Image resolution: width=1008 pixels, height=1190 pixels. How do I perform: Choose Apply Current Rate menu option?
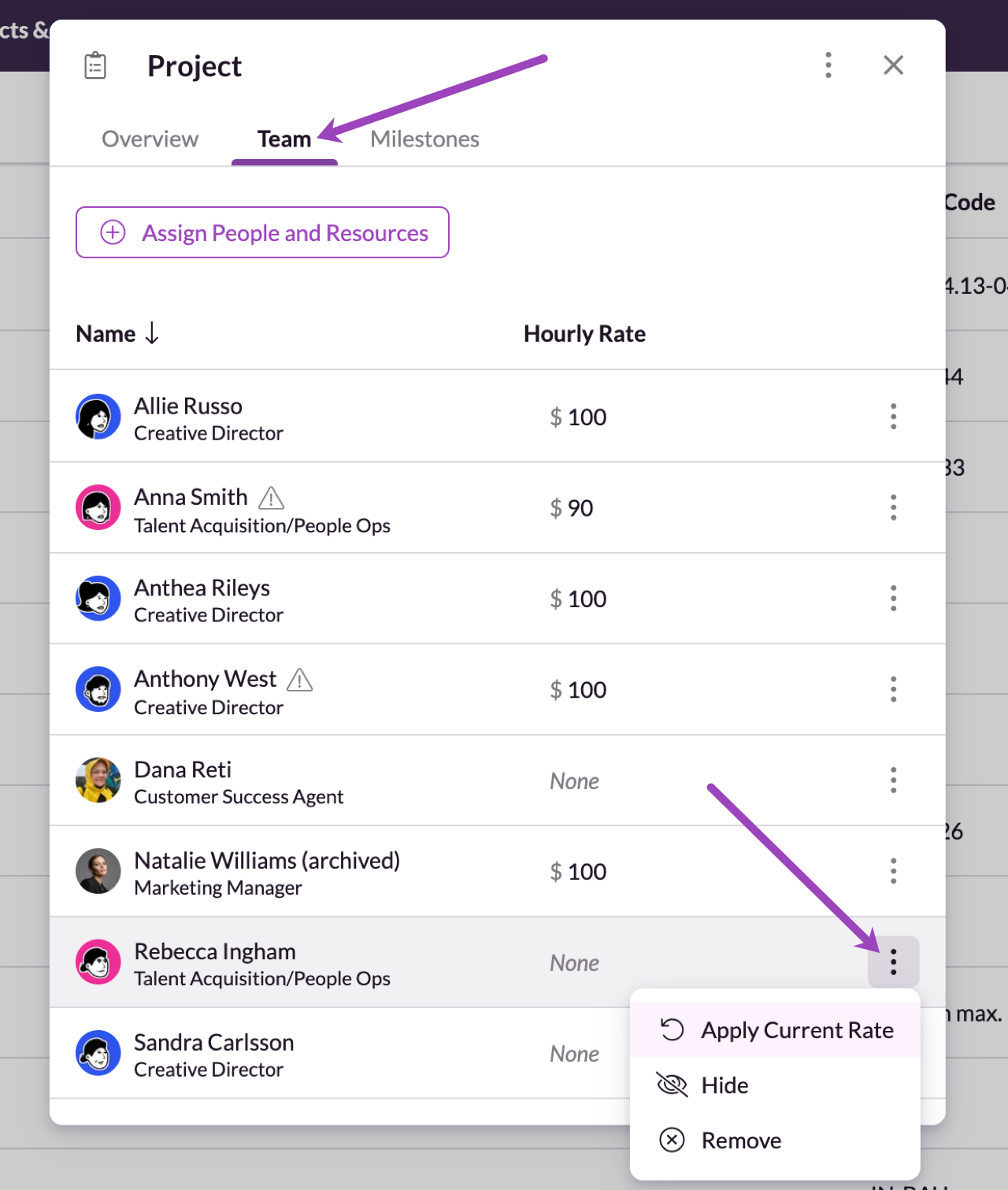tap(775, 1030)
